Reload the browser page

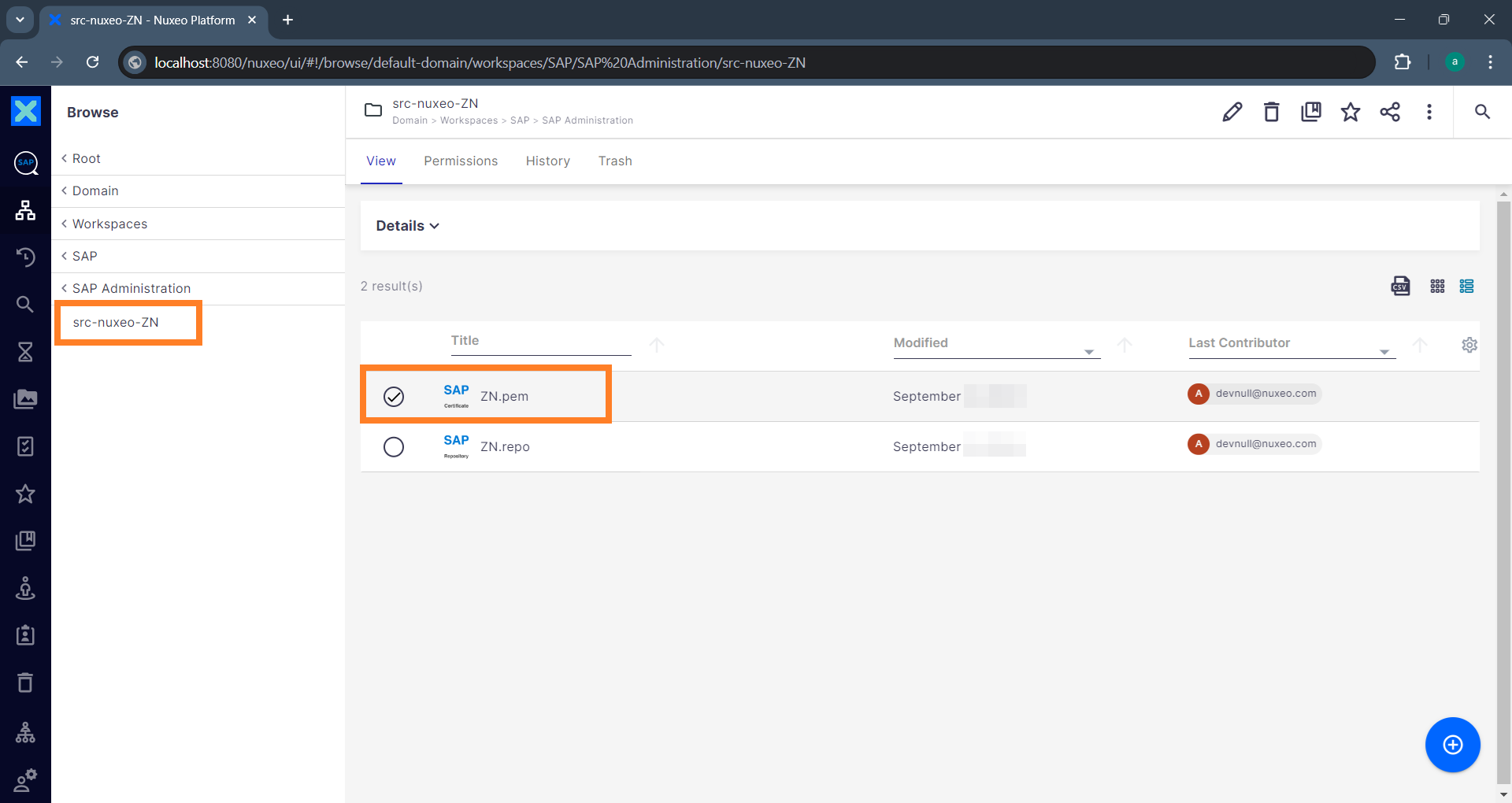click(x=92, y=62)
